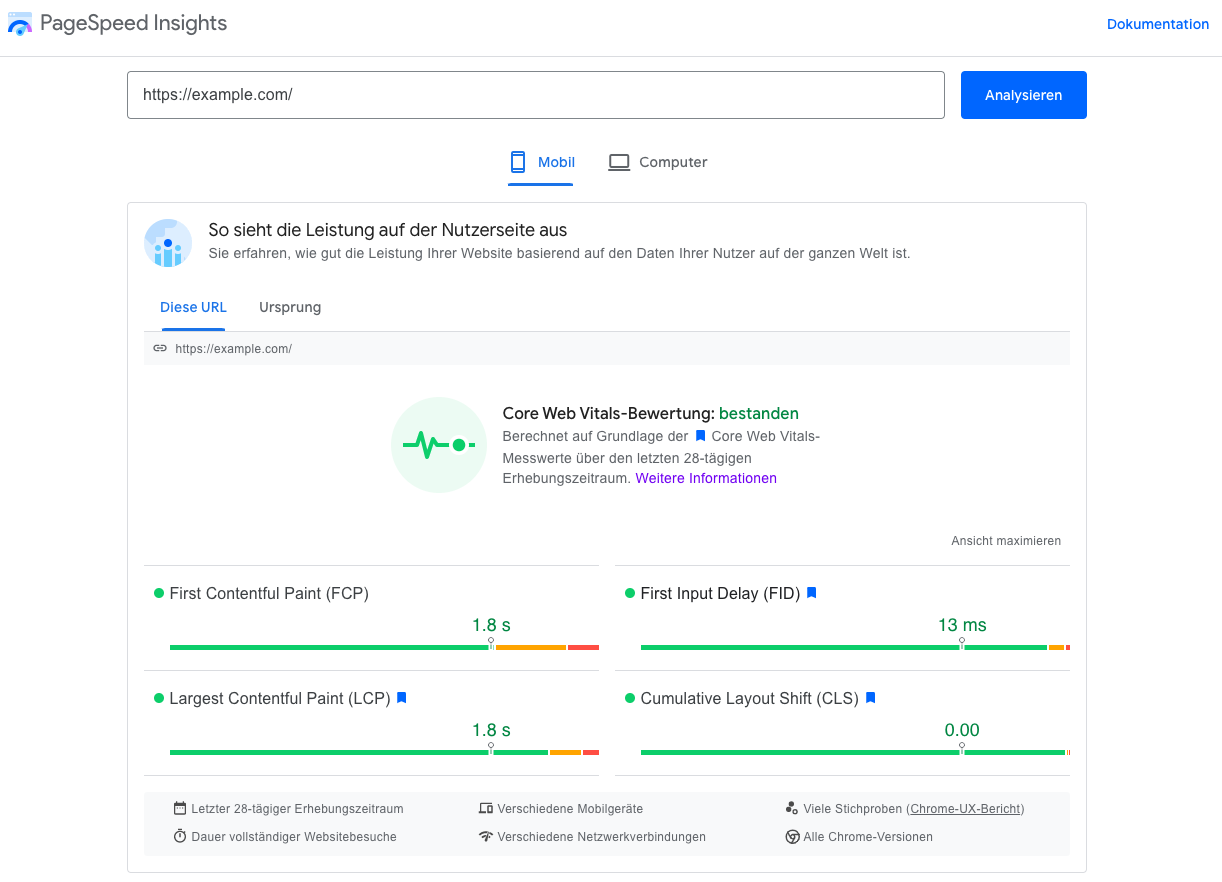
Task: Click the URL input field
Action: (x=536, y=95)
